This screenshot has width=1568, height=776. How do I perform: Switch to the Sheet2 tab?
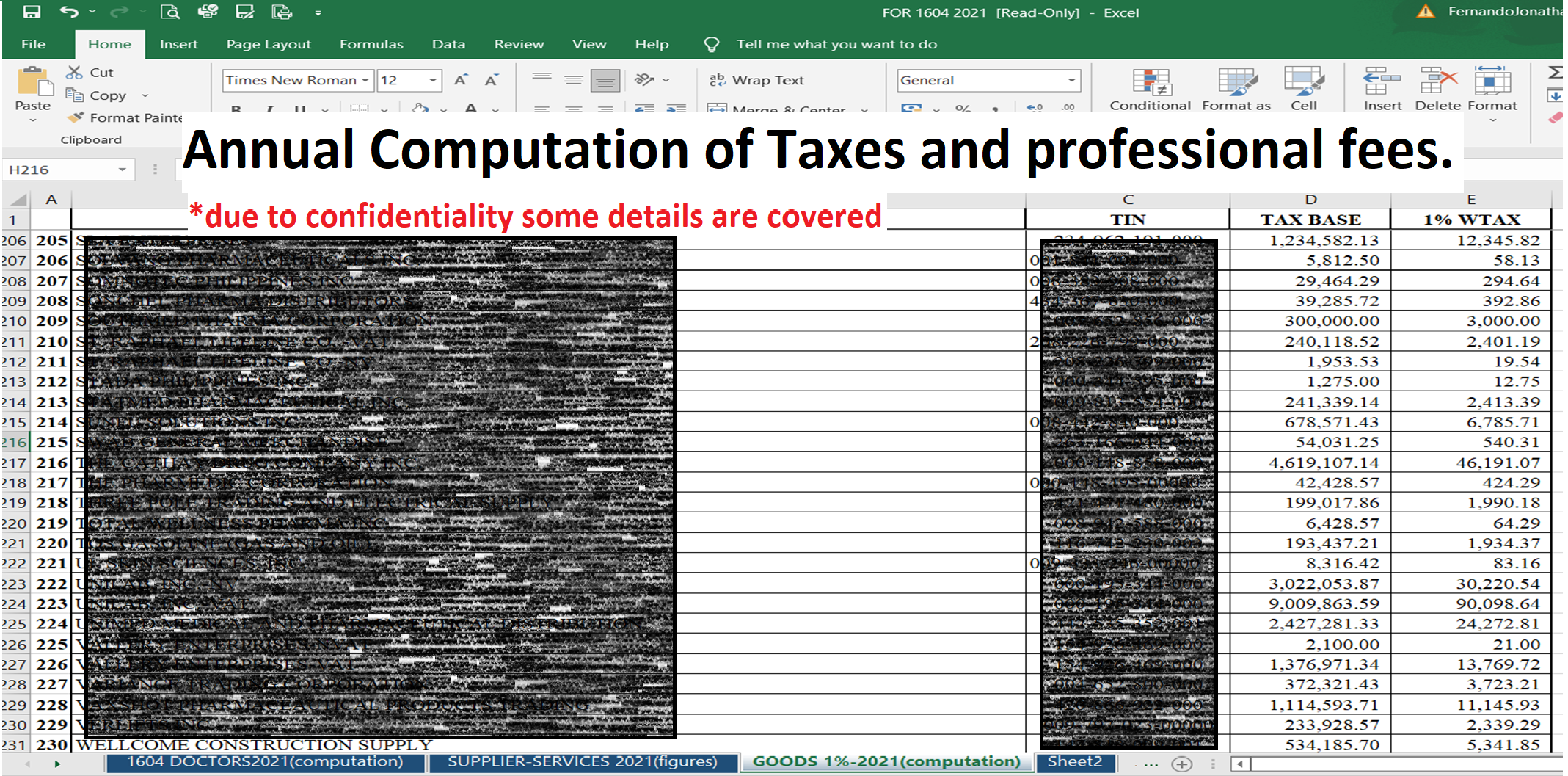(x=1074, y=762)
